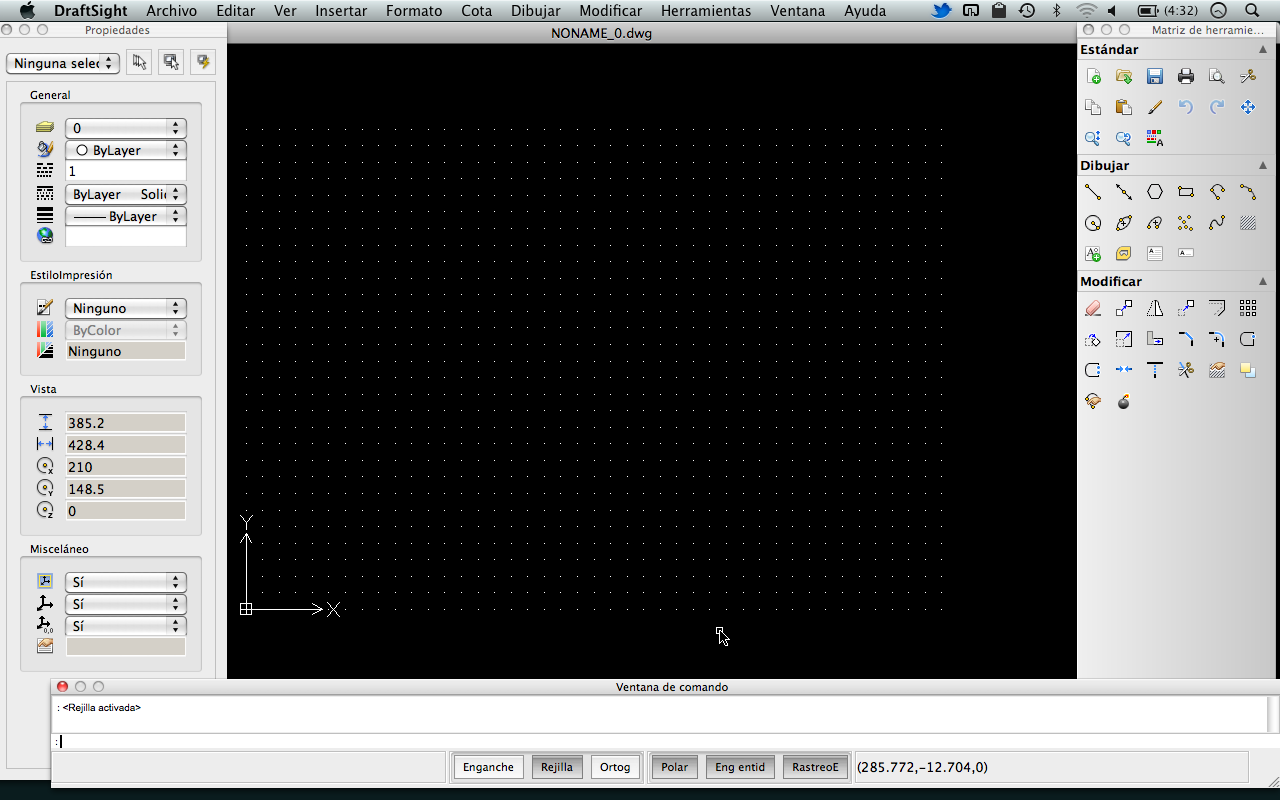1280x800 pixels.
Task: Toggle the Rejilla grid button
Action: pyautogui.click(x=557, y=767)
